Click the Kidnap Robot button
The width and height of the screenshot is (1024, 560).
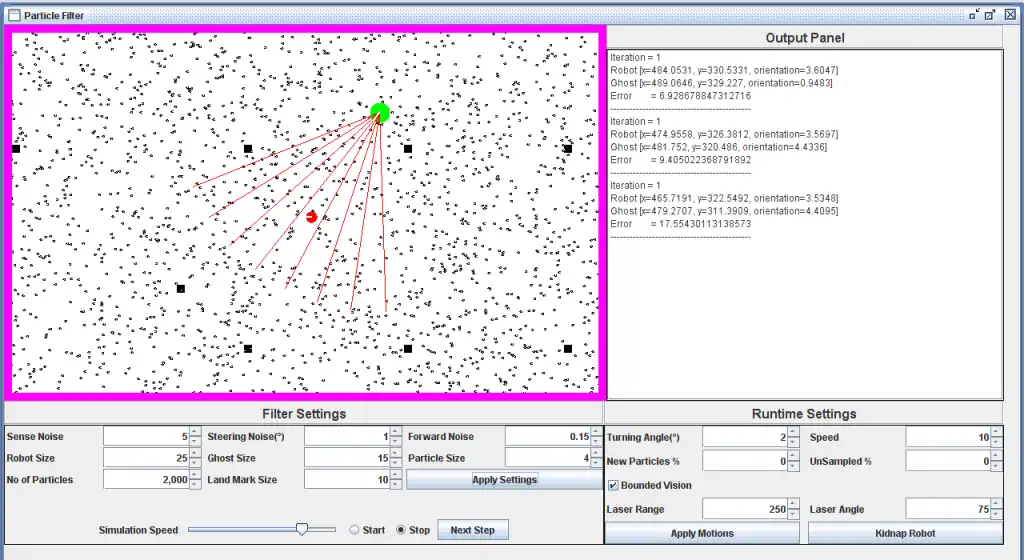[905, 533]
